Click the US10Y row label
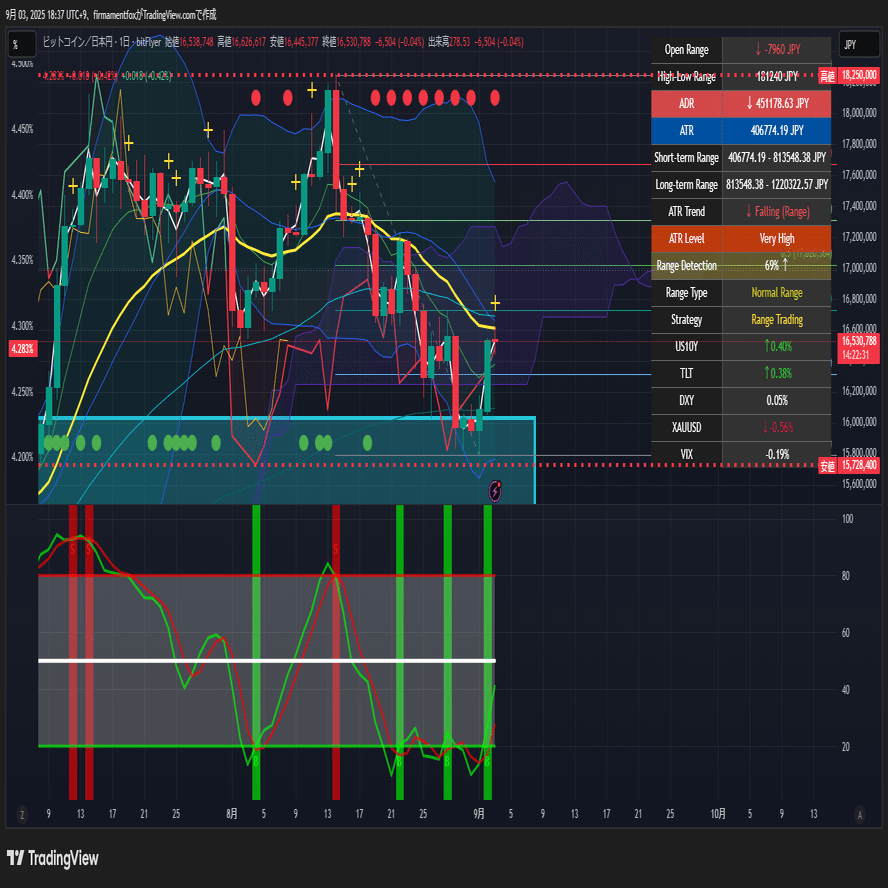The width and height of the screenshot is (888, 888). [x=686, y=347]
